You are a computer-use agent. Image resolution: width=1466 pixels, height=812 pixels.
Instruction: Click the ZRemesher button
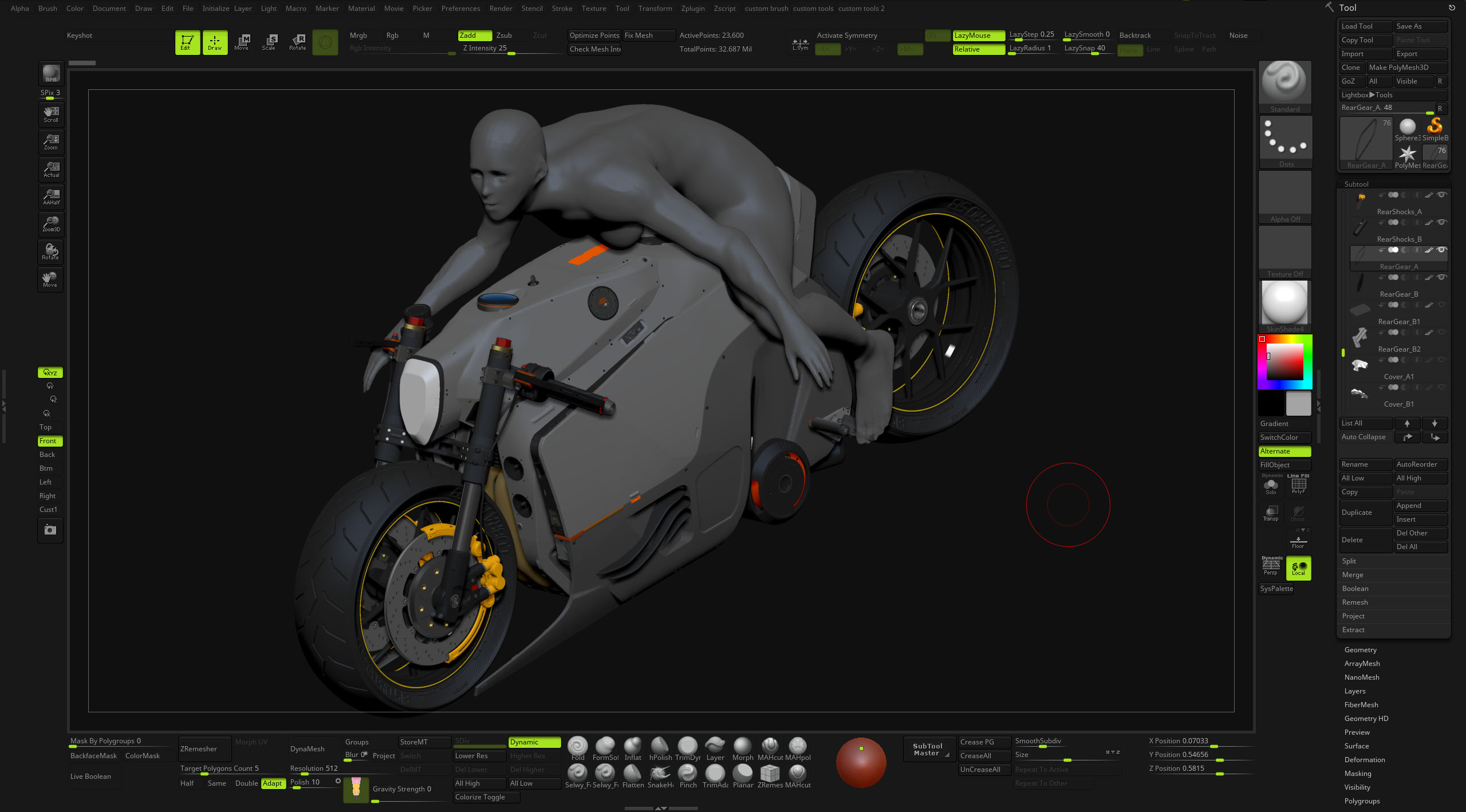click(x=204, y=749)
